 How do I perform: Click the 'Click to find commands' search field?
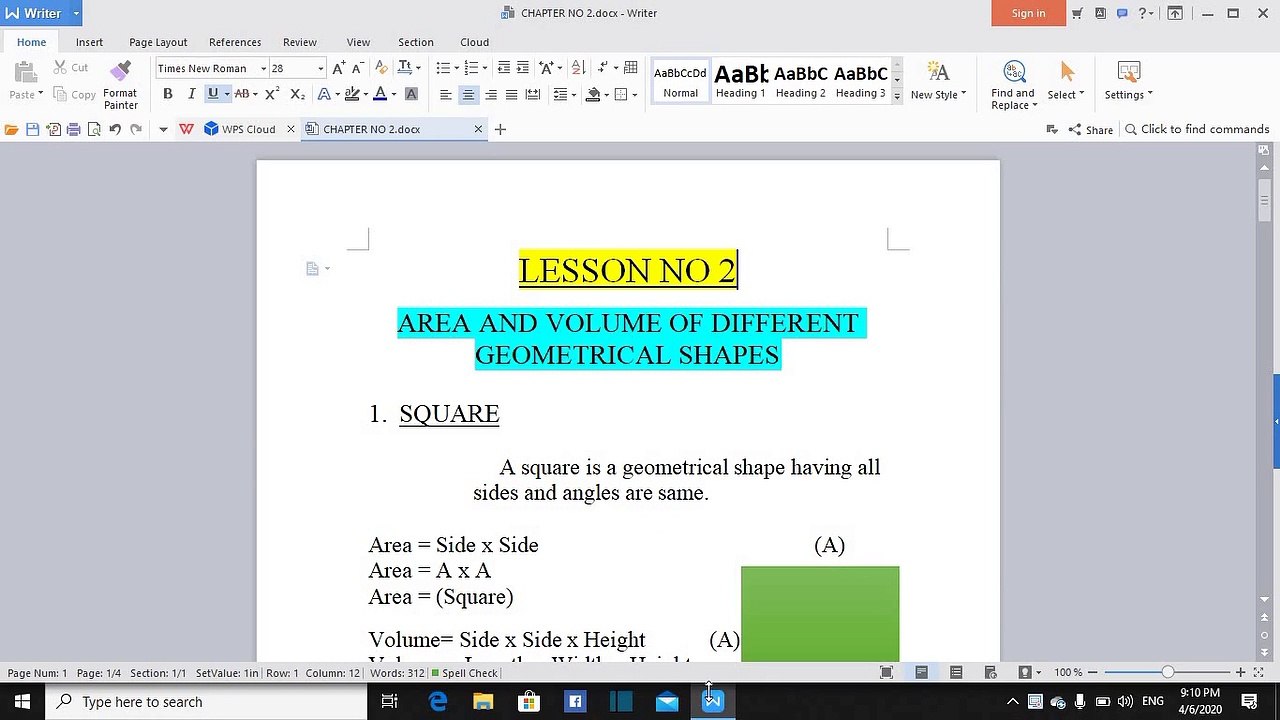tap(1197, 129)
